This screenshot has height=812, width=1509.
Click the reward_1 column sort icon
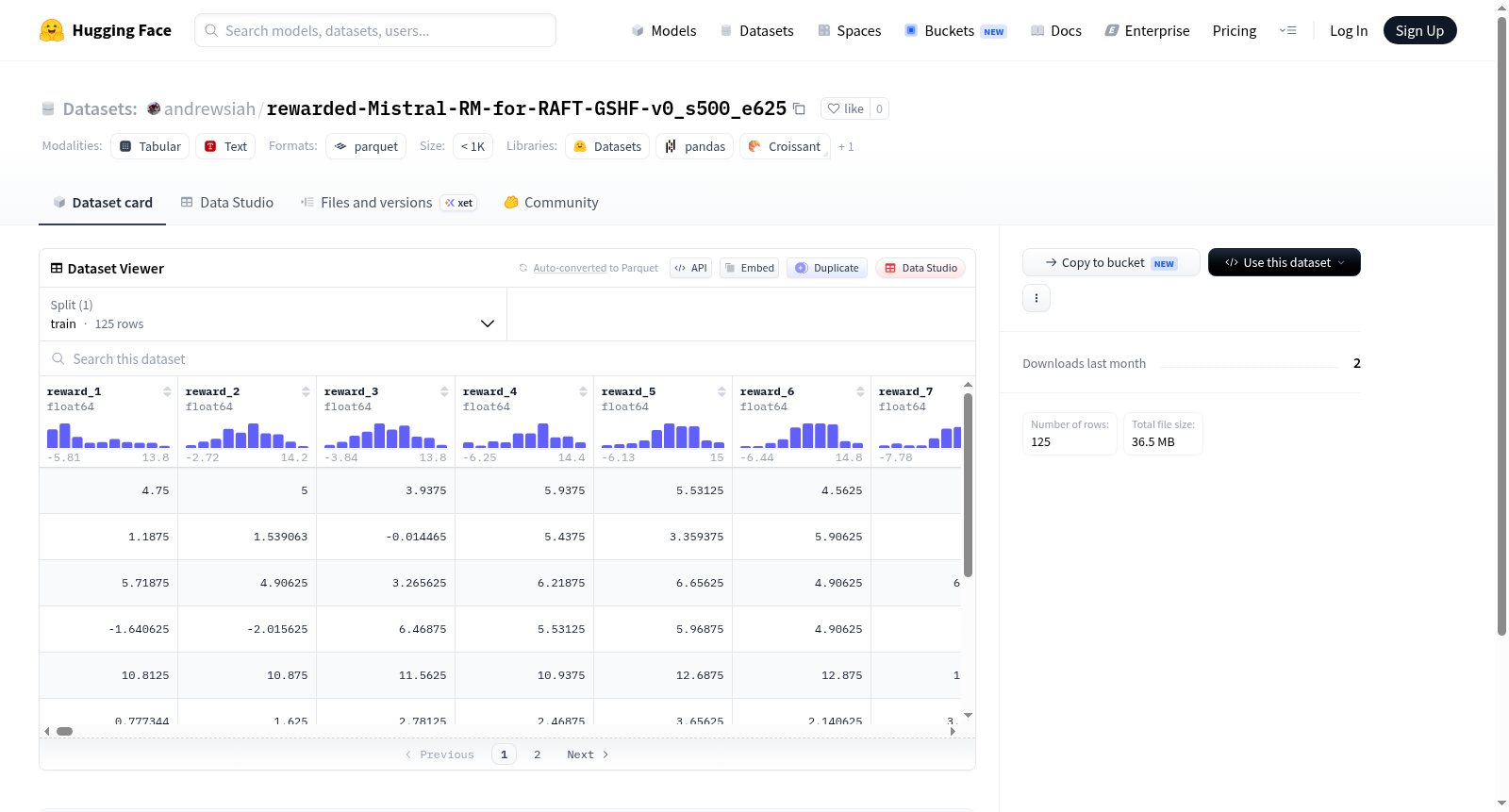tap(167, 391)
